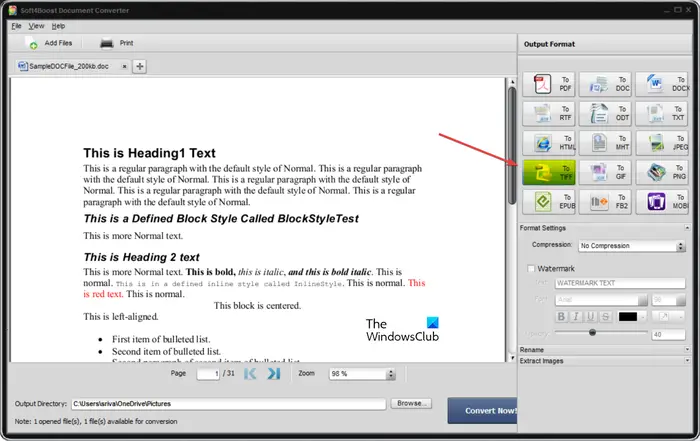Toggle strikethrough for watermark text

[605, 316]
